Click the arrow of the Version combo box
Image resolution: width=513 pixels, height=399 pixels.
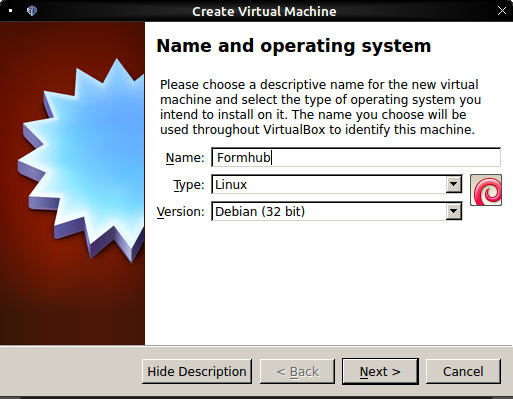(x=453, y=211)
